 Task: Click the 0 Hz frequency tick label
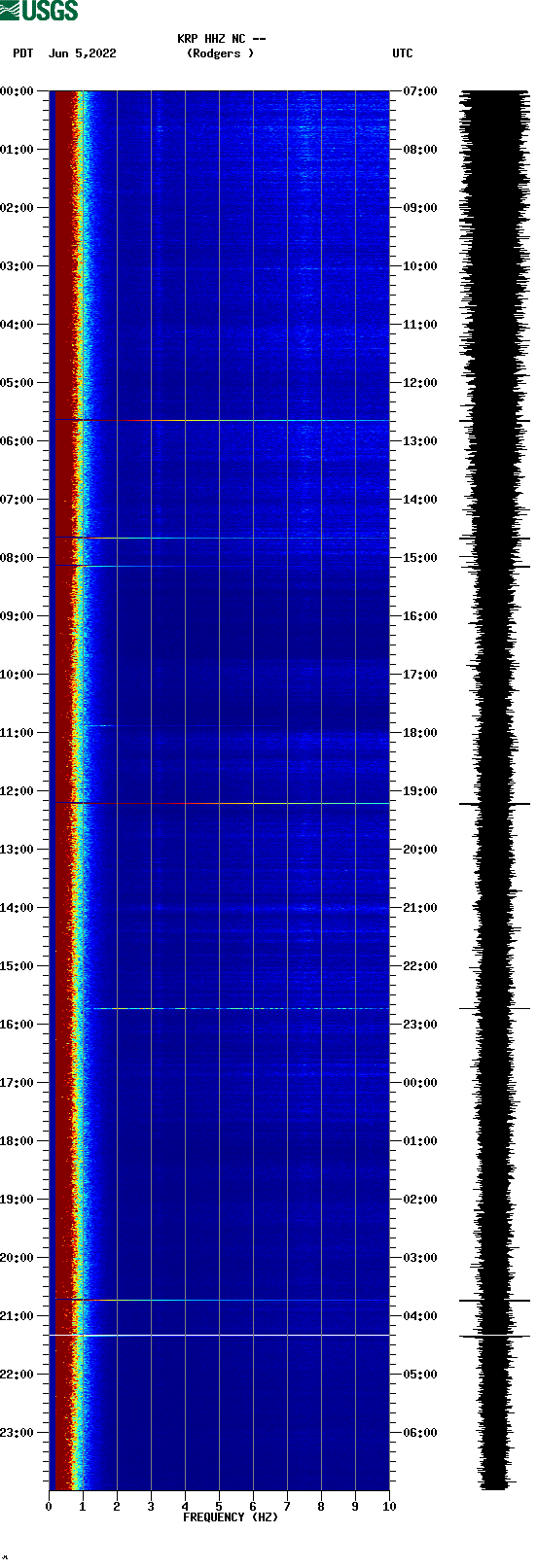[49, 1507]
